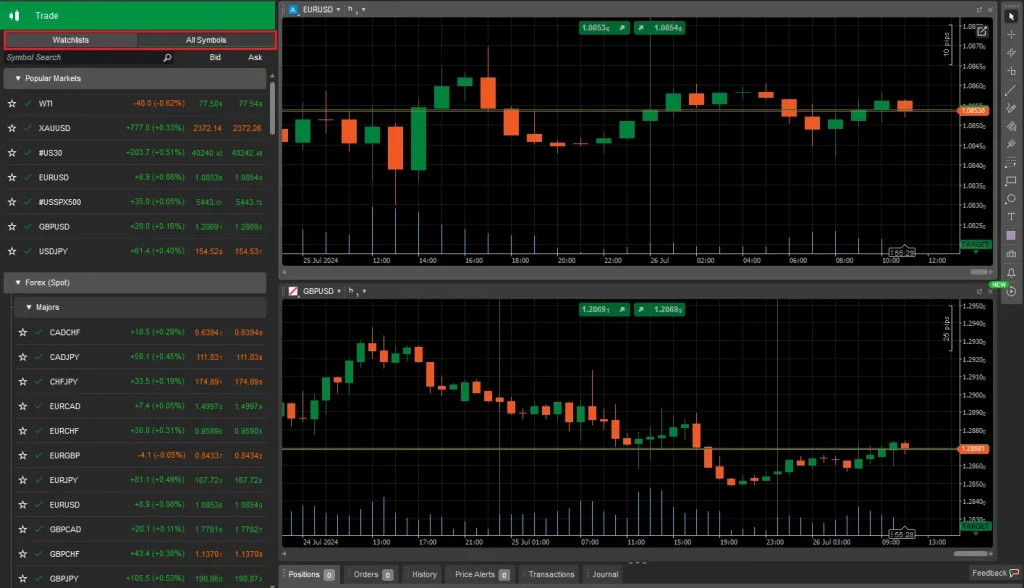1024x588 pixels.
Task: Select the fourth drawing tool below the crosshairs
Action: coord(1011,71)
